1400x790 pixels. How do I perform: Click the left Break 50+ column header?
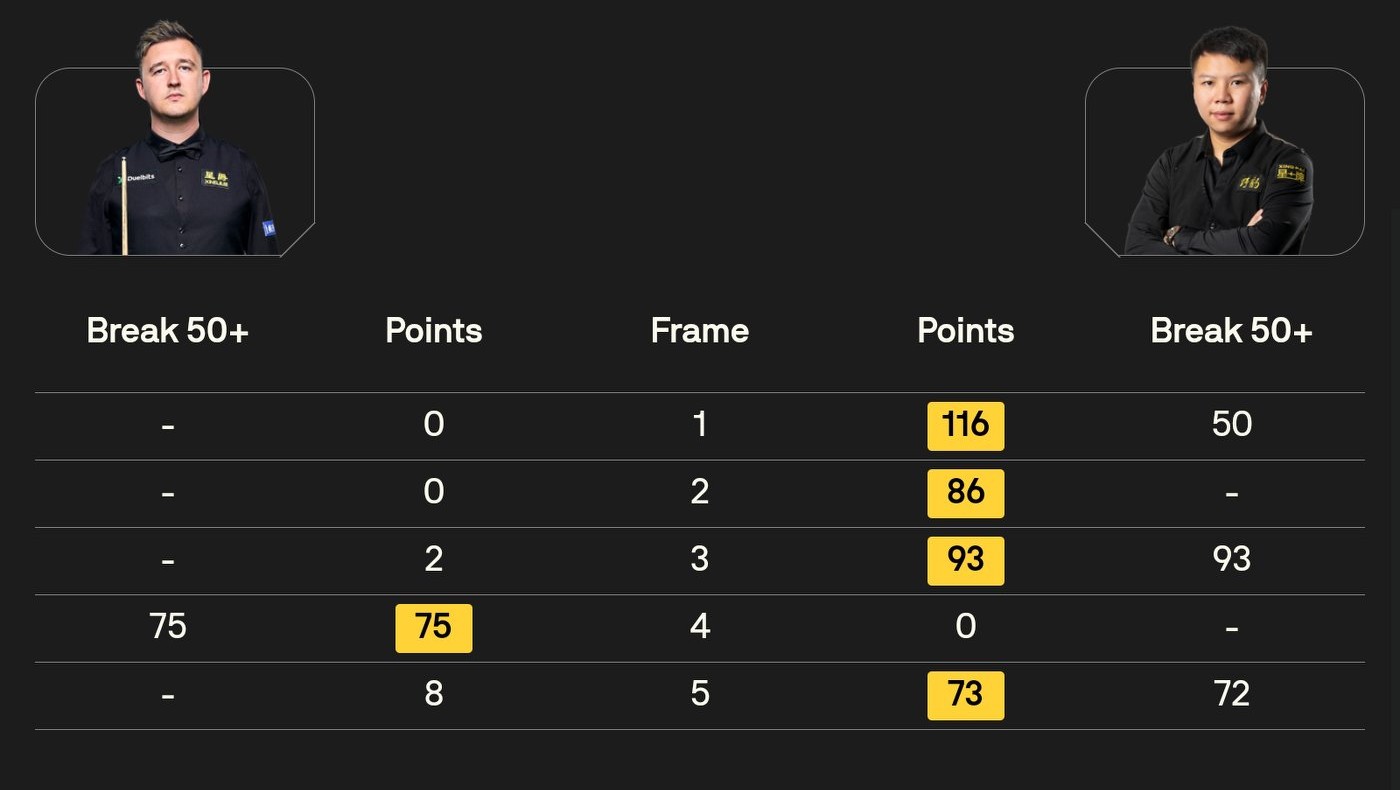[x=167, y=331]
